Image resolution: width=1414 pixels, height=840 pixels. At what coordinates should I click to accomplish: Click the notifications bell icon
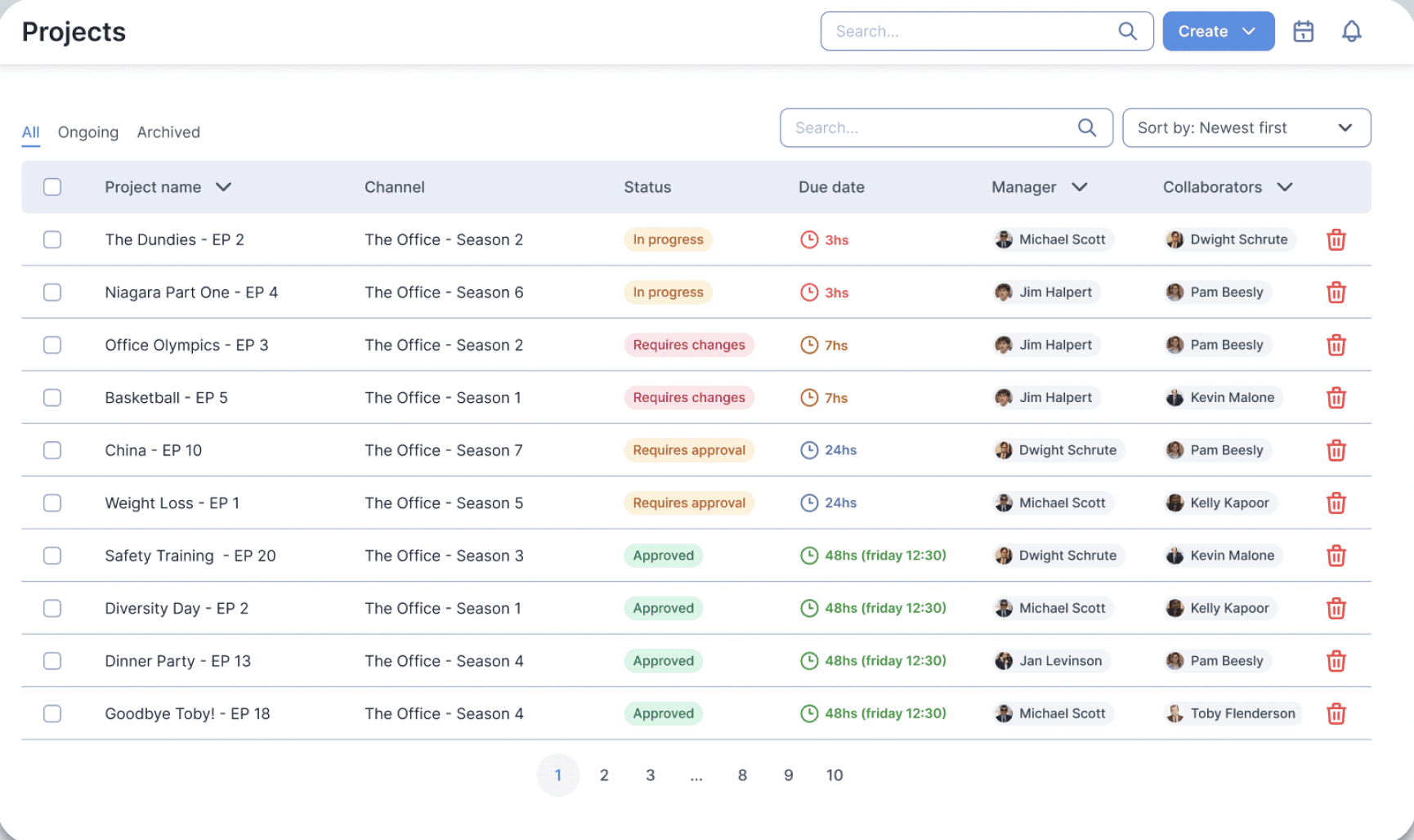[x=1351, y=32]
